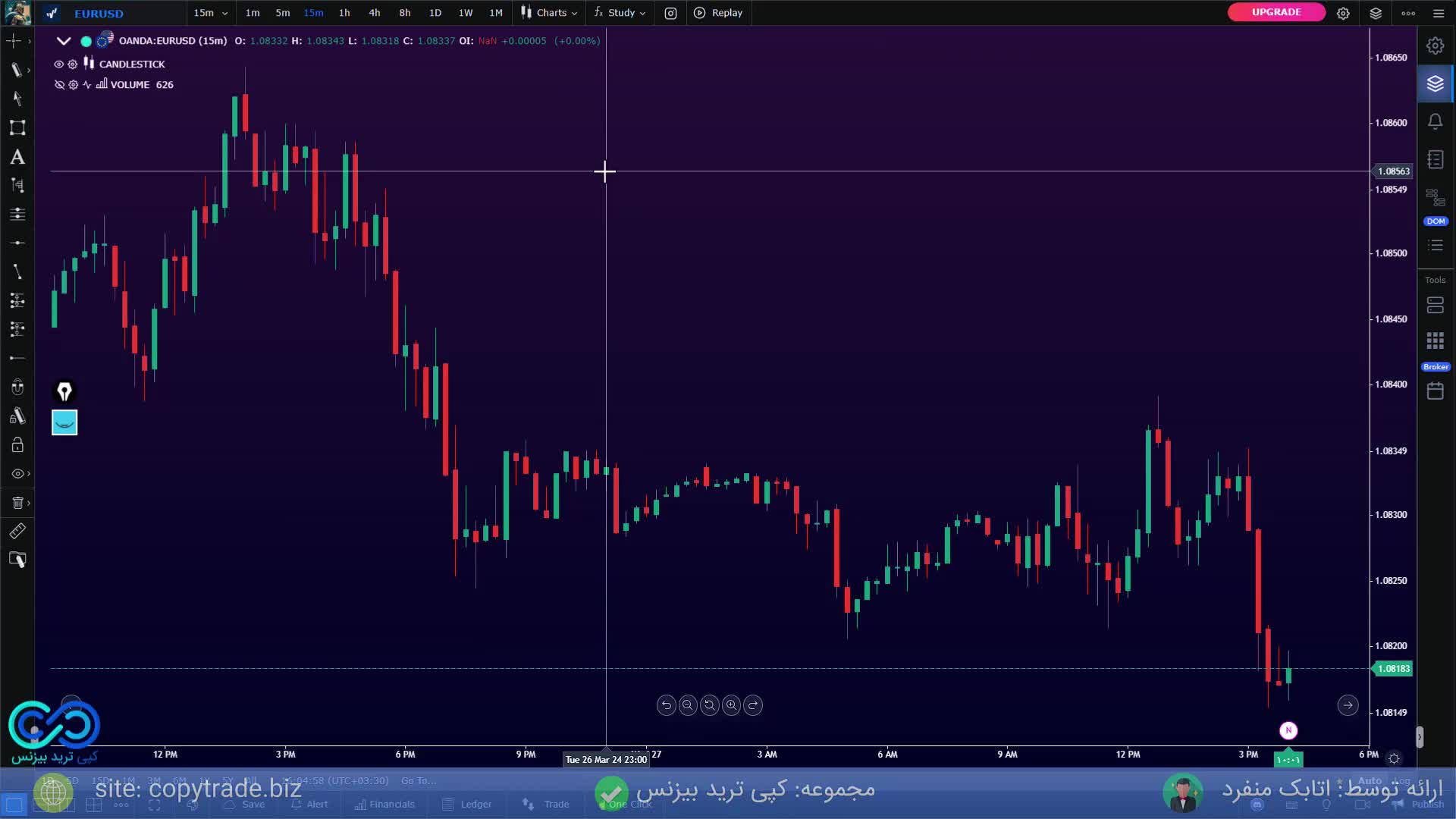The height and width of the screenshot is (819, 1456).
Task: Toggle the lock drawings icon
Action: point(17,445)
